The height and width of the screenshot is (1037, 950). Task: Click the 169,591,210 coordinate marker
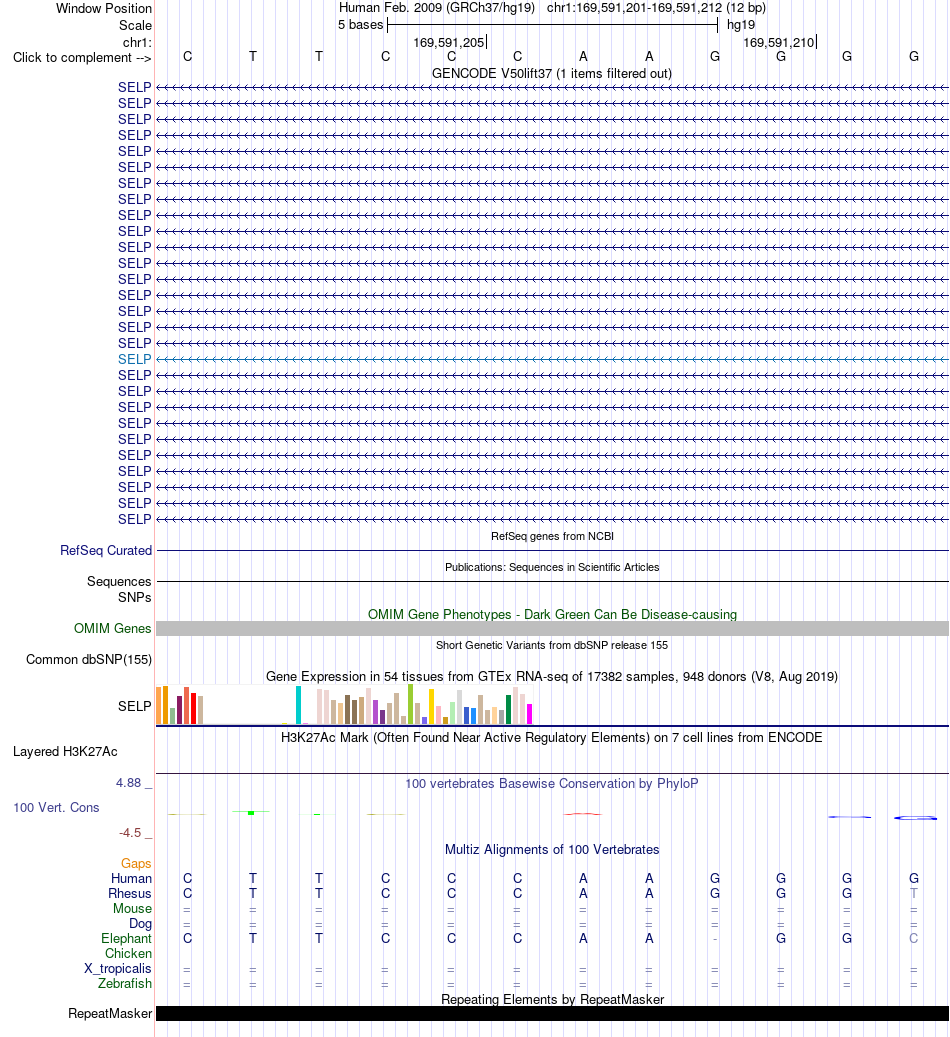779,42
